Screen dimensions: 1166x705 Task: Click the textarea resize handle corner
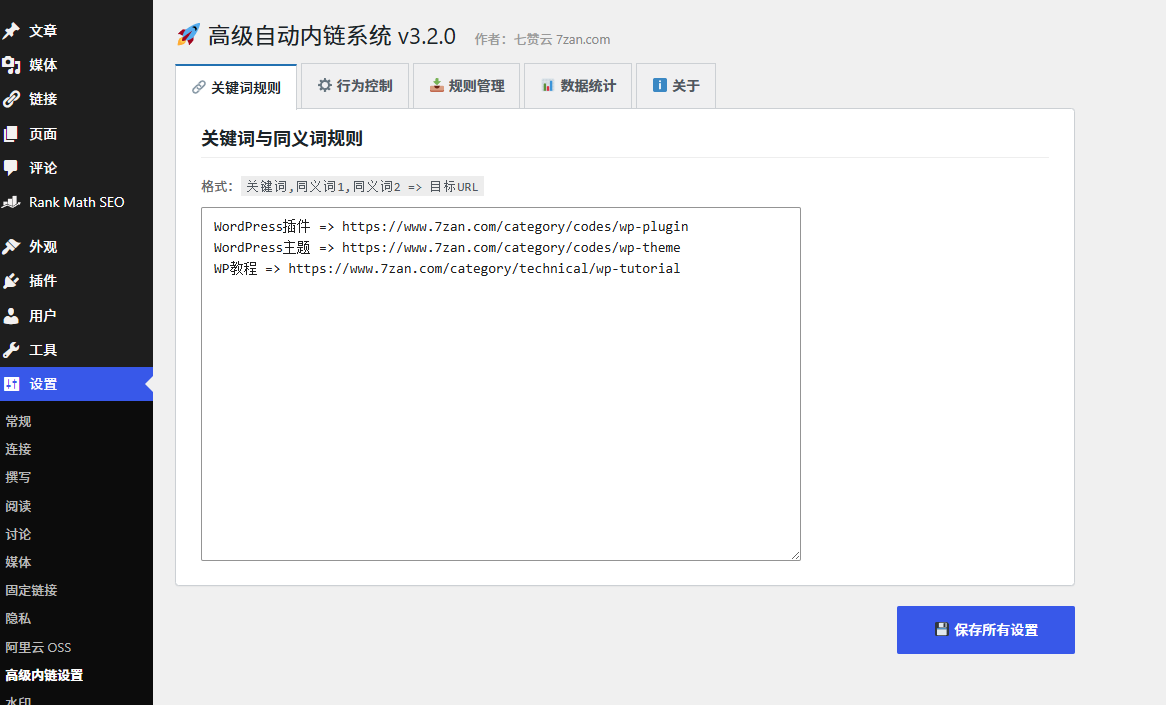(796, 556)
